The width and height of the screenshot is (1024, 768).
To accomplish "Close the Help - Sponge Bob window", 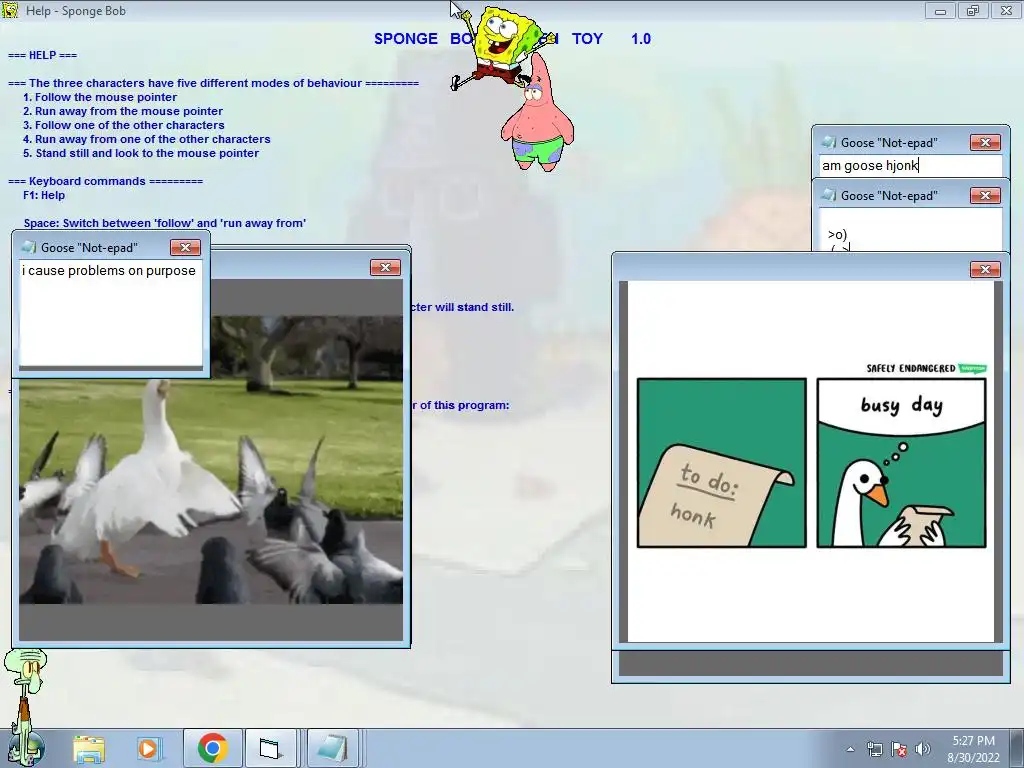I will 1006,10.
